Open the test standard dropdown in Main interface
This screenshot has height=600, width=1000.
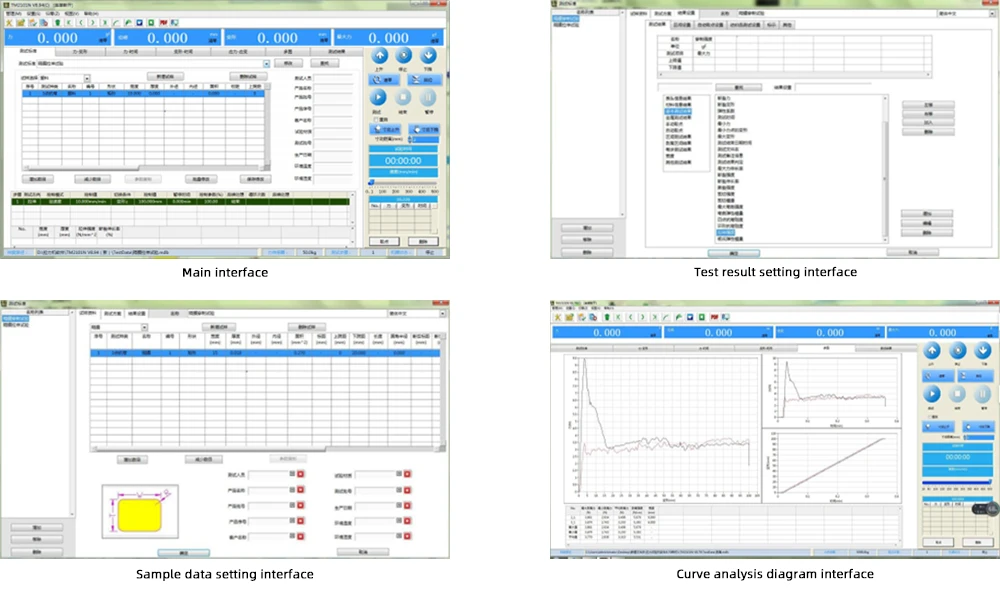point(267,63)
